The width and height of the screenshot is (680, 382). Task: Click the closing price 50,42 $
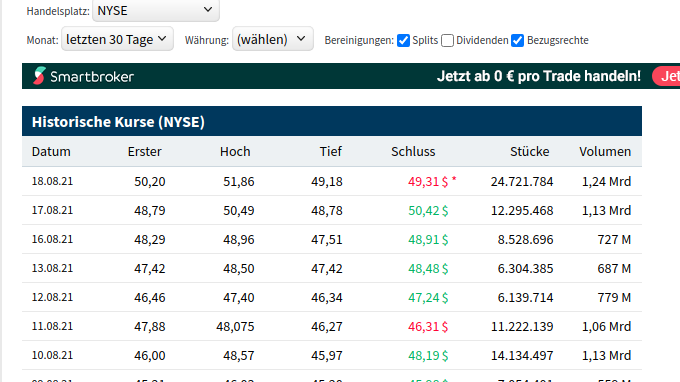428,211
